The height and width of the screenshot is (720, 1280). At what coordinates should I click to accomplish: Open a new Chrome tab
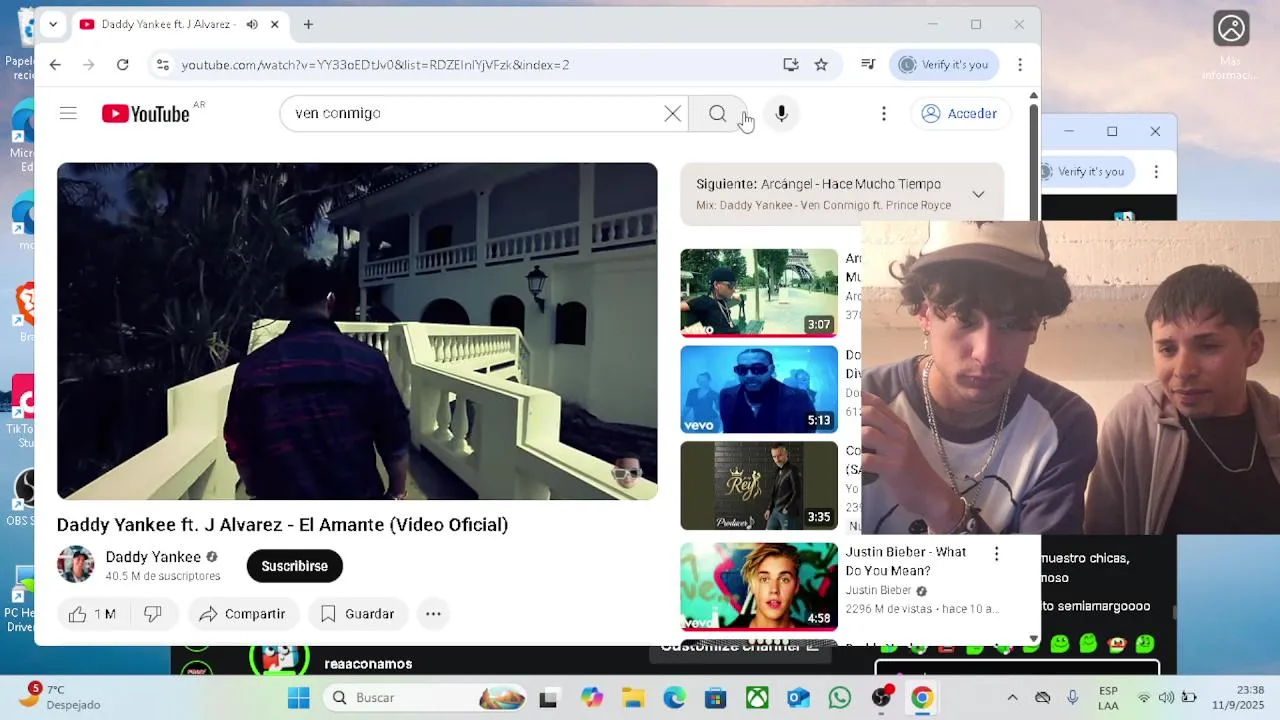point(308,24)
